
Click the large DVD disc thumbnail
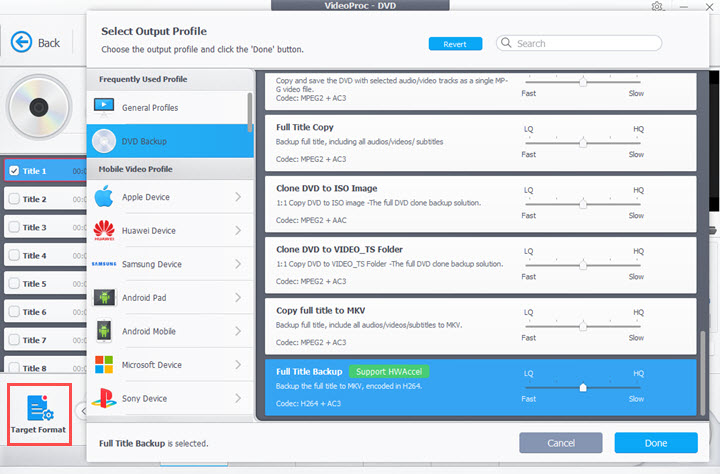[39, 107]
